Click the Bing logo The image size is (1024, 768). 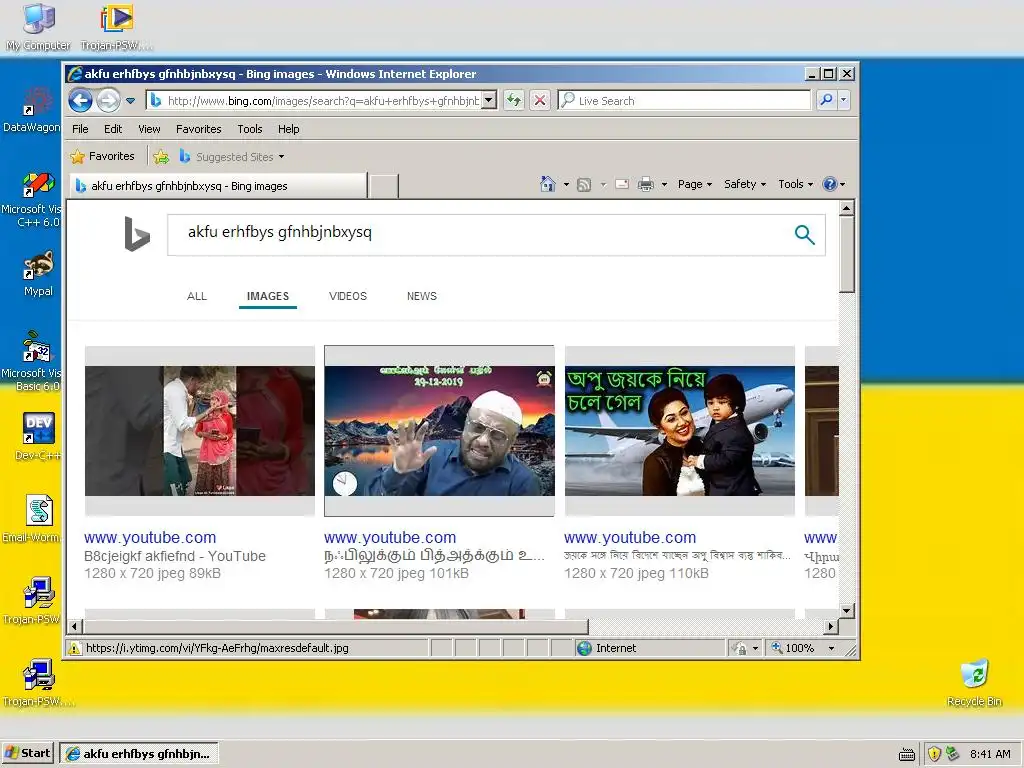pos(136,234)
